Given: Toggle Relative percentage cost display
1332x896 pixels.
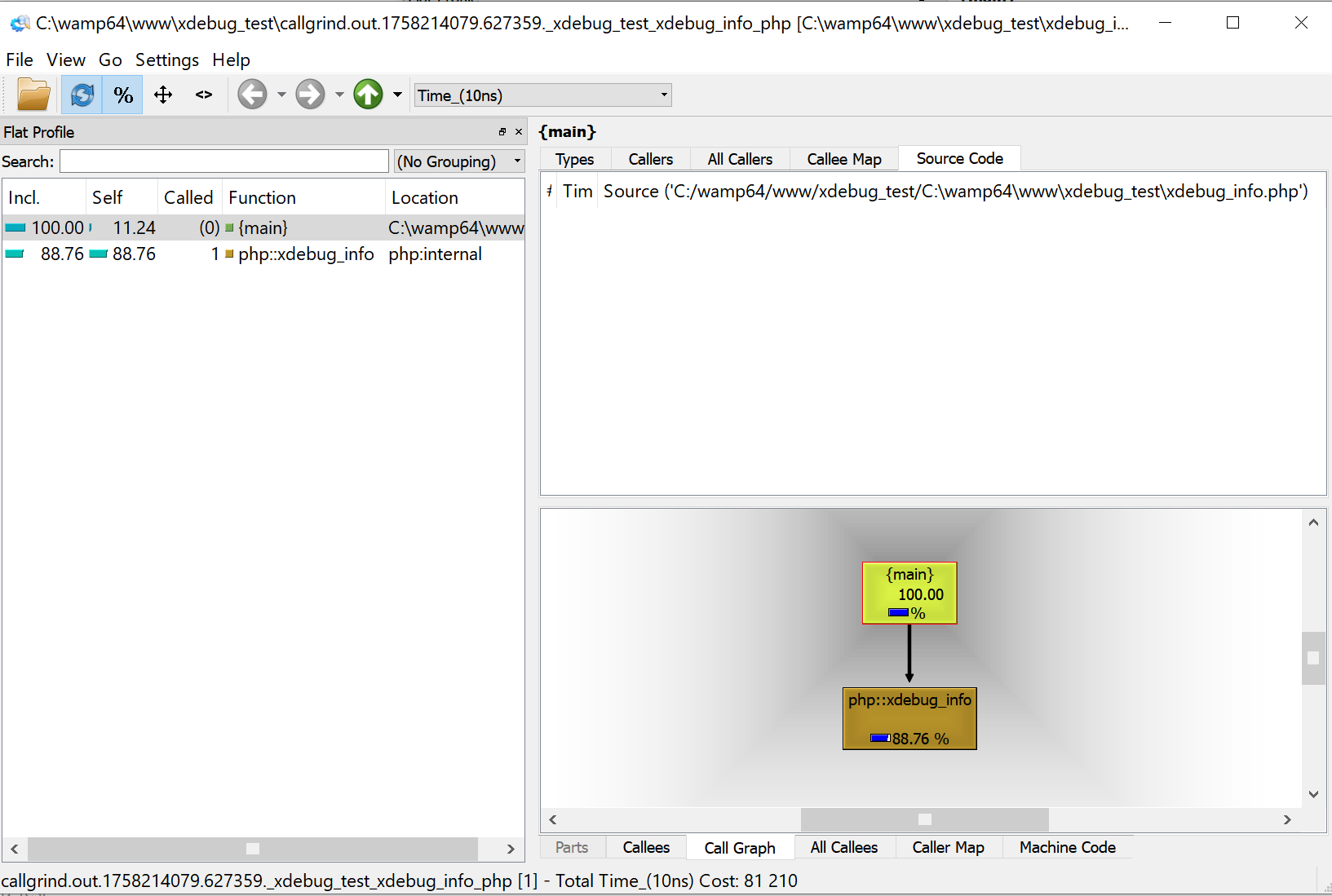Looking at the screenshot, I should point(123,95).
